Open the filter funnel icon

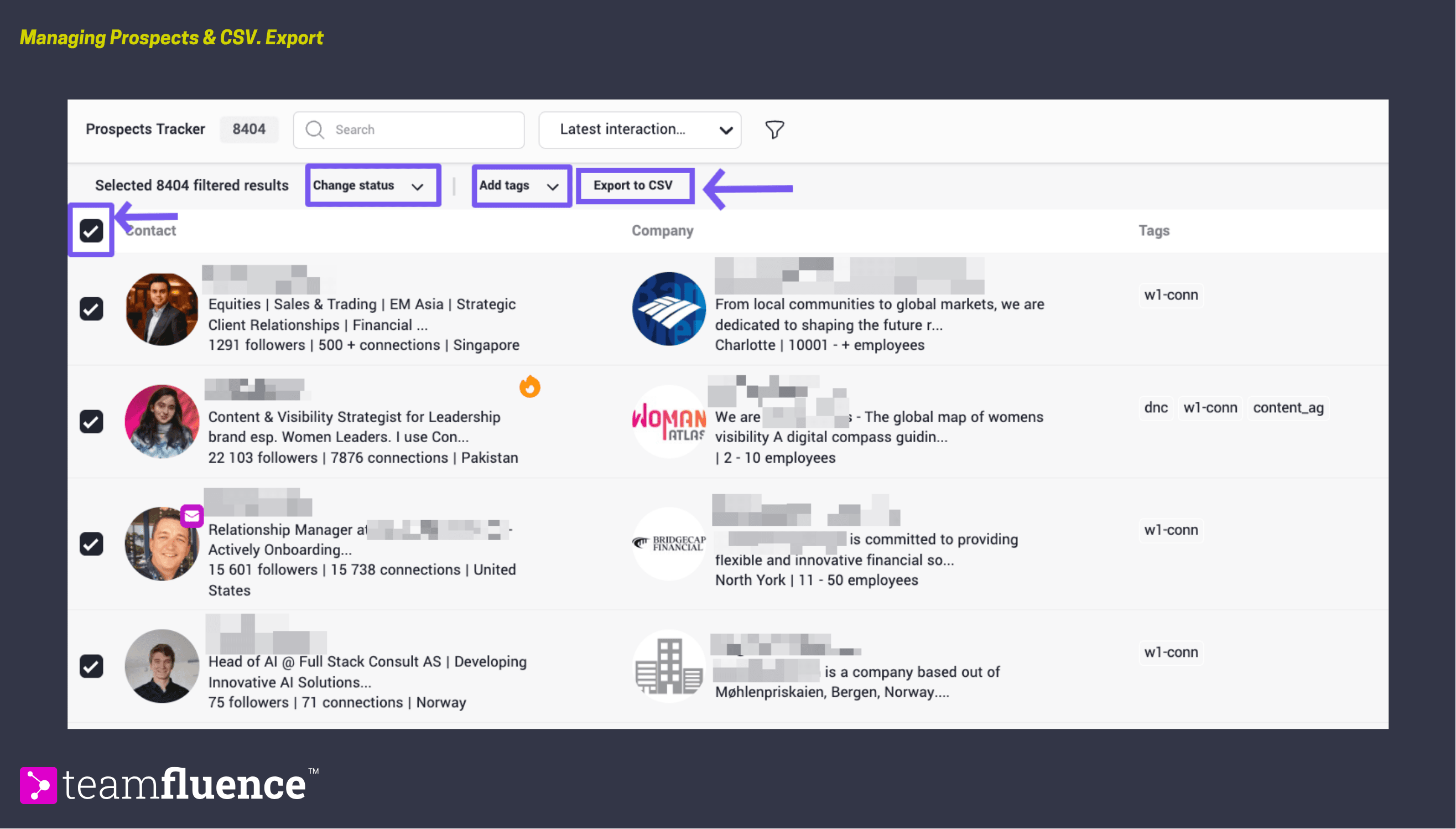click(x=774, y=130)
